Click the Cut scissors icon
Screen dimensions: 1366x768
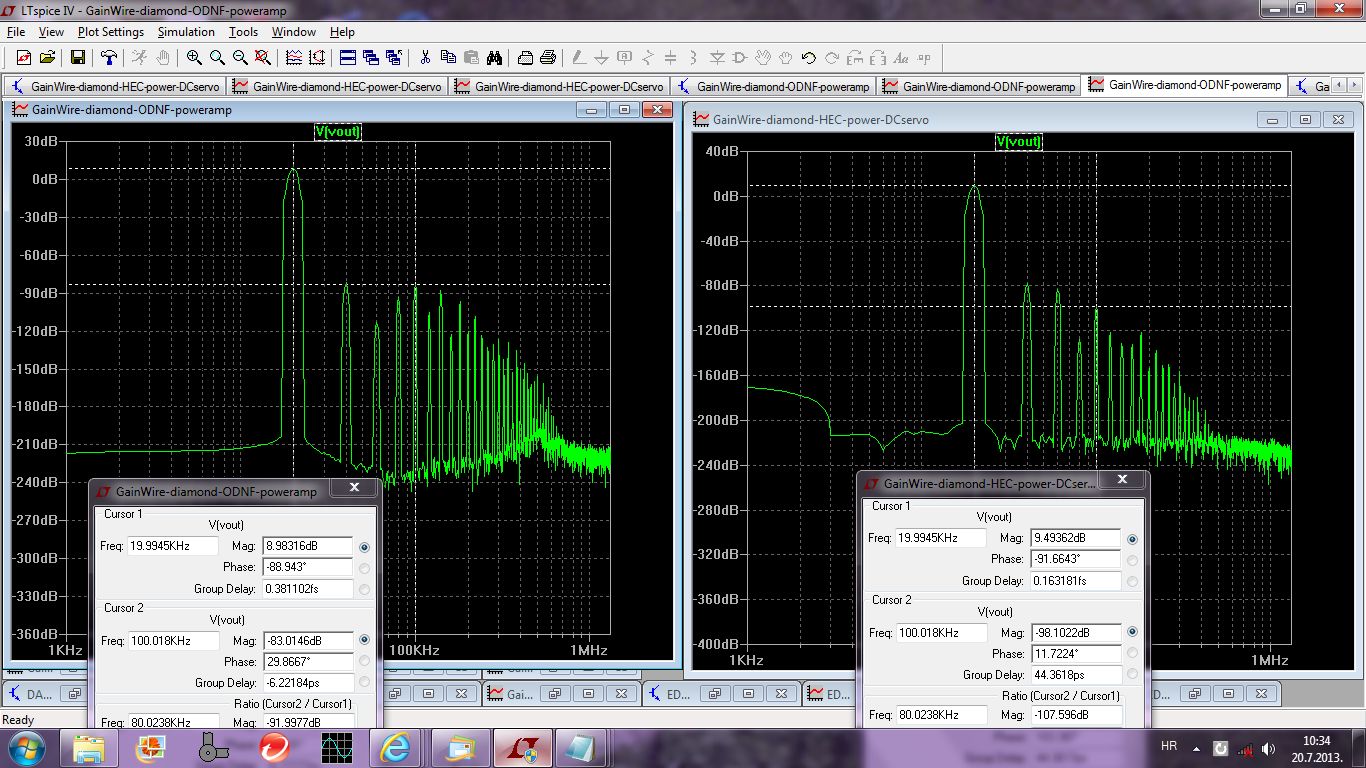(x=425, y=58)
